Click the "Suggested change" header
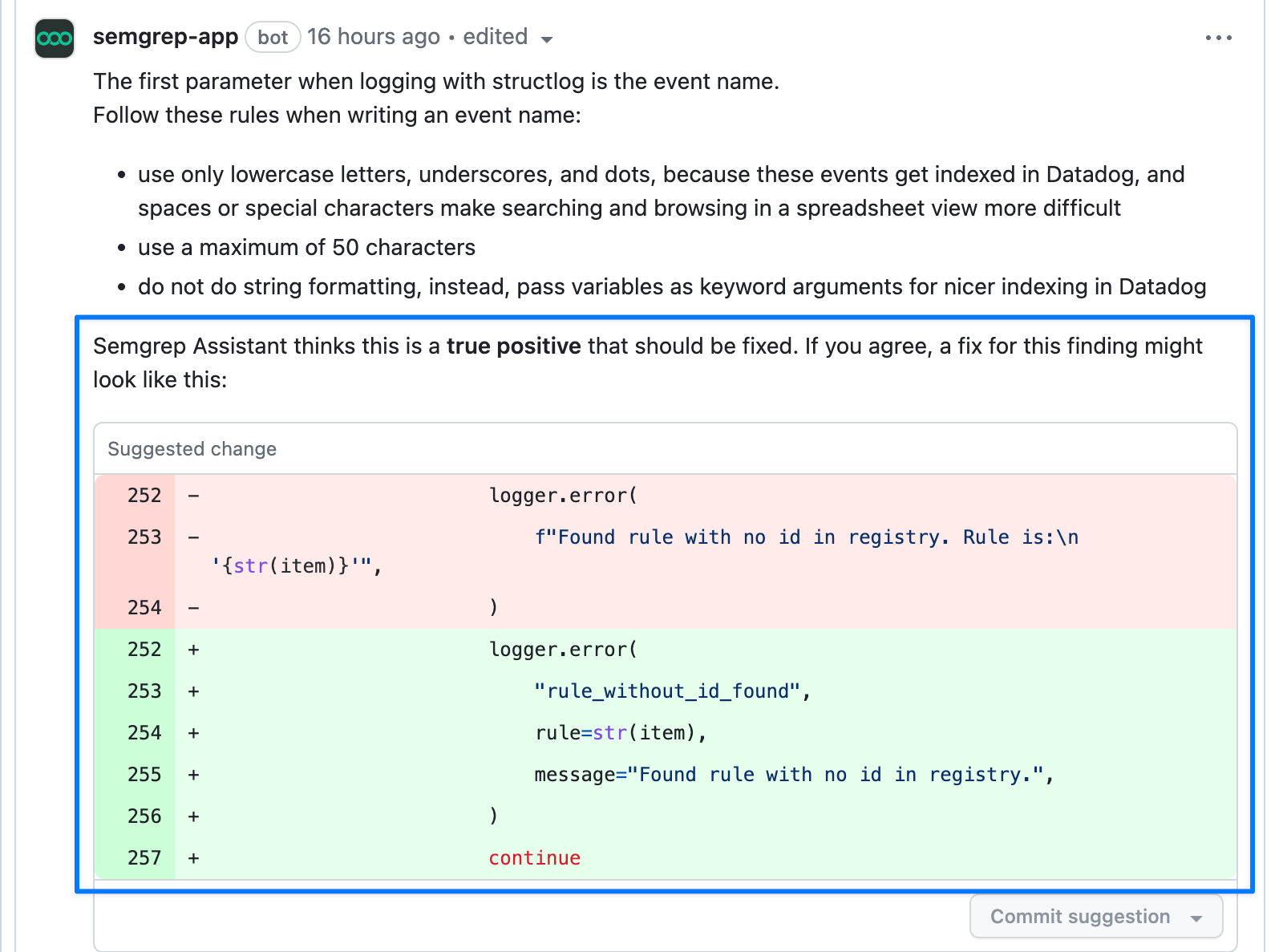This screenshot has width=1283, height=952. (x=192, y=449)
